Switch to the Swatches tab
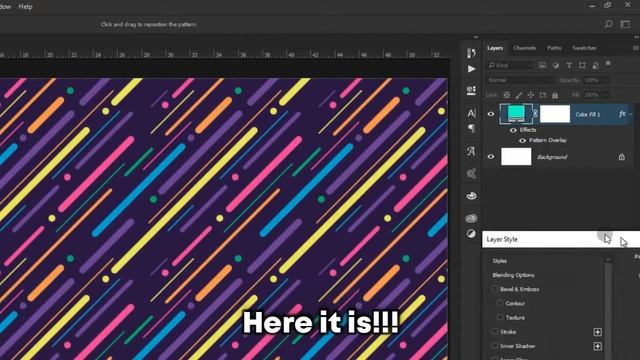Screen dimensions: 640x360 [x=584, y=48]
